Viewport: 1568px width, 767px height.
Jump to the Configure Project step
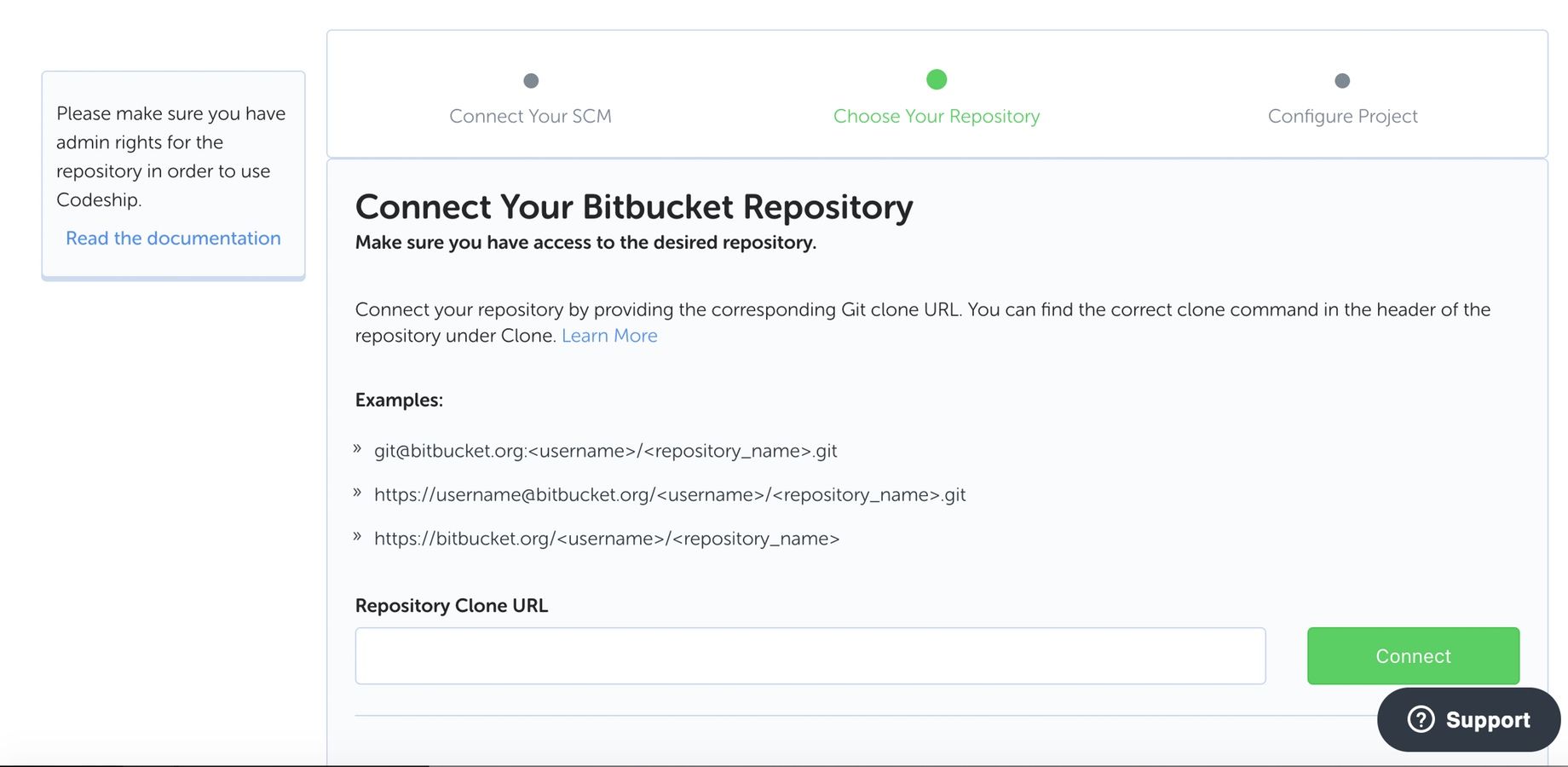pyautogui.click(x=1342, y=116)
